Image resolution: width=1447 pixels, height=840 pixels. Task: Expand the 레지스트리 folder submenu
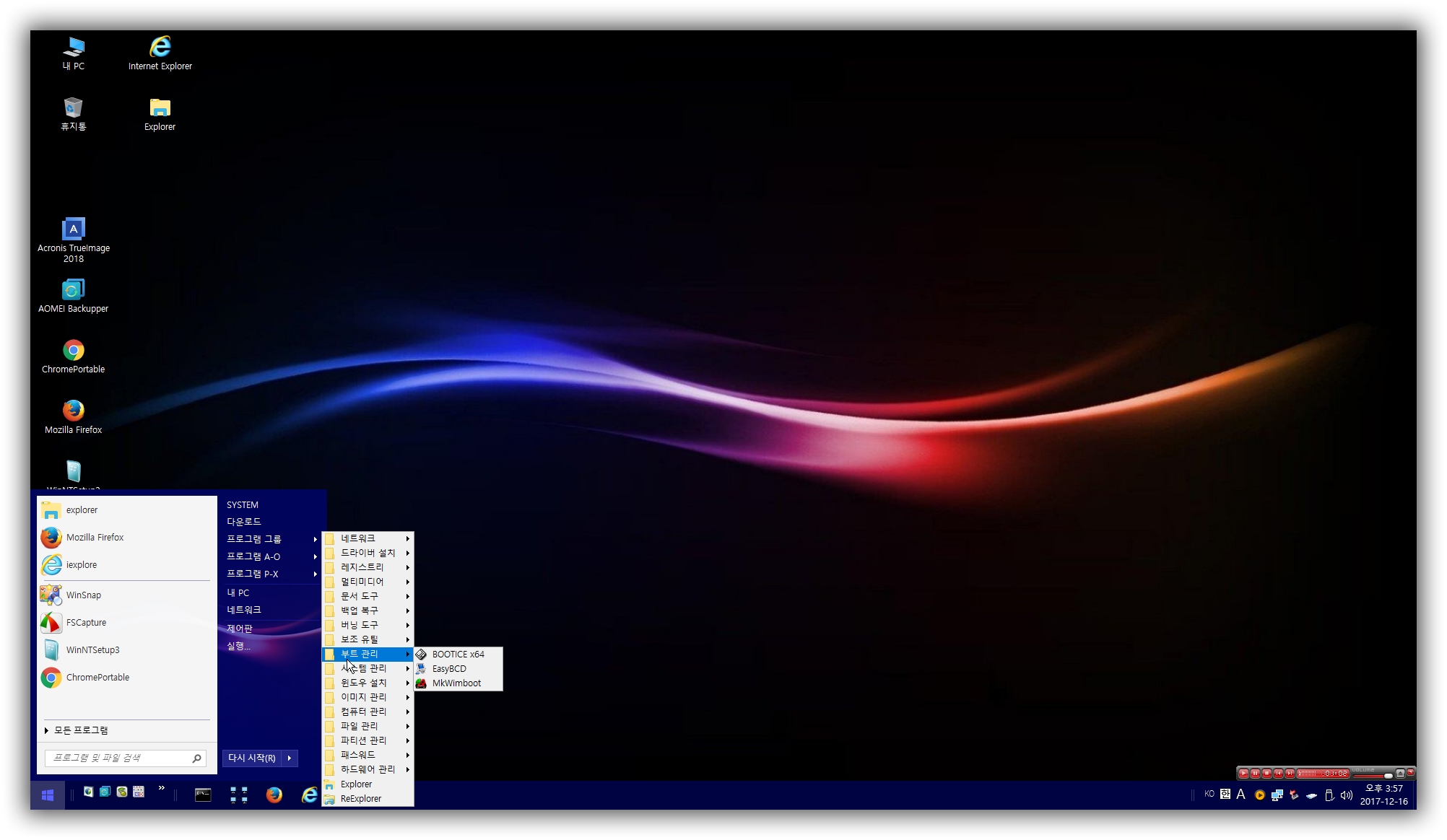[x=368, y=567]
